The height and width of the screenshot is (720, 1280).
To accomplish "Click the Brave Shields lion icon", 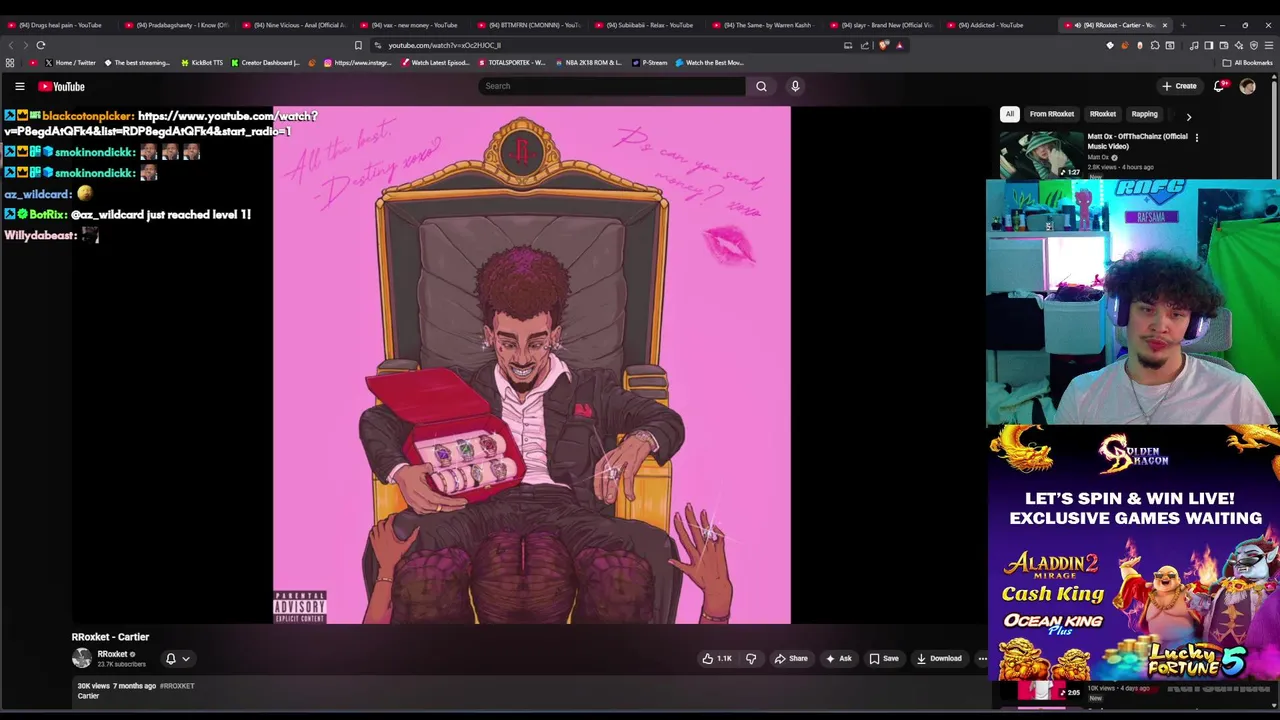I will click(x=883, y=45).
